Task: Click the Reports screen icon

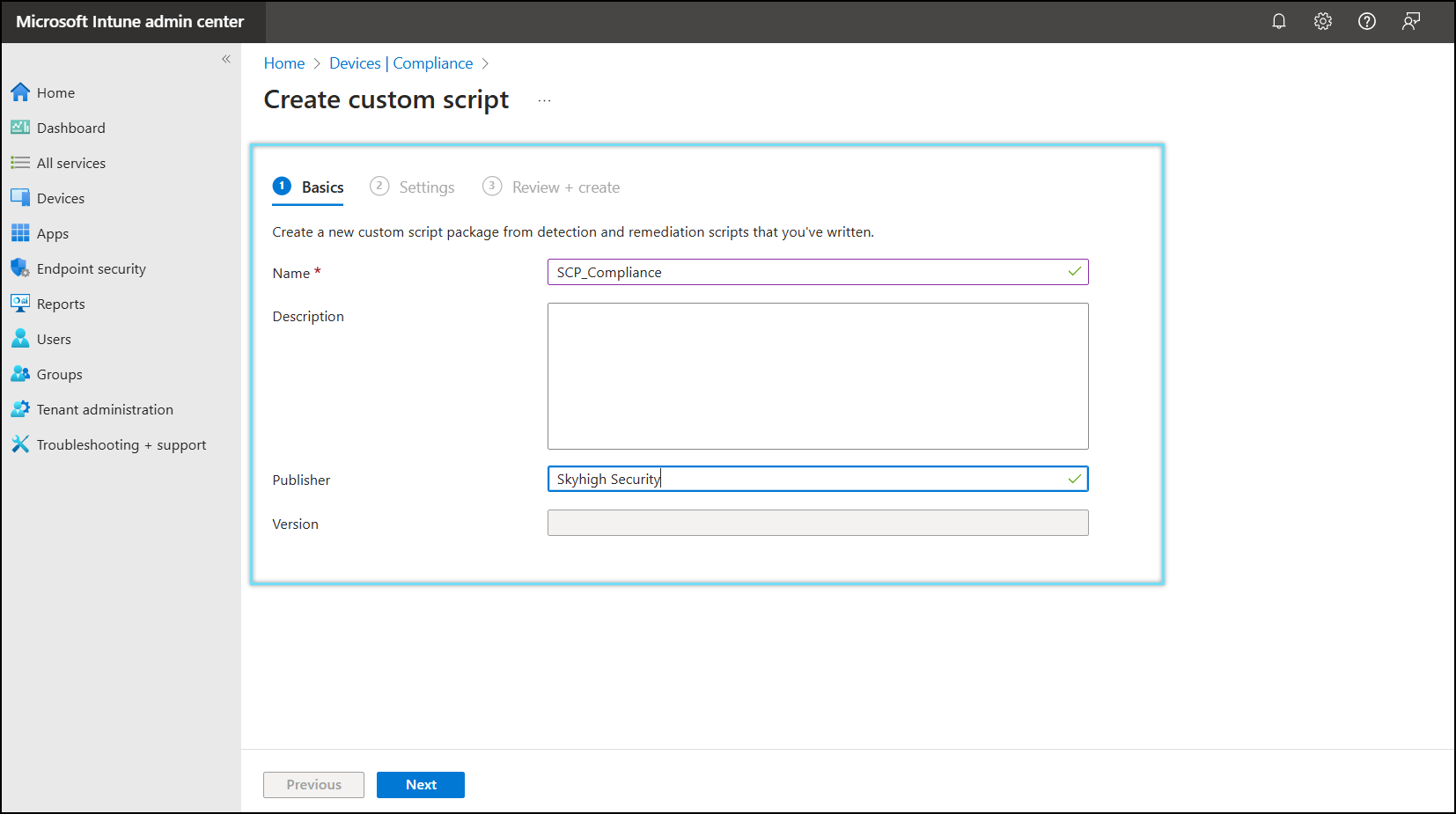Action: point(20,304)
